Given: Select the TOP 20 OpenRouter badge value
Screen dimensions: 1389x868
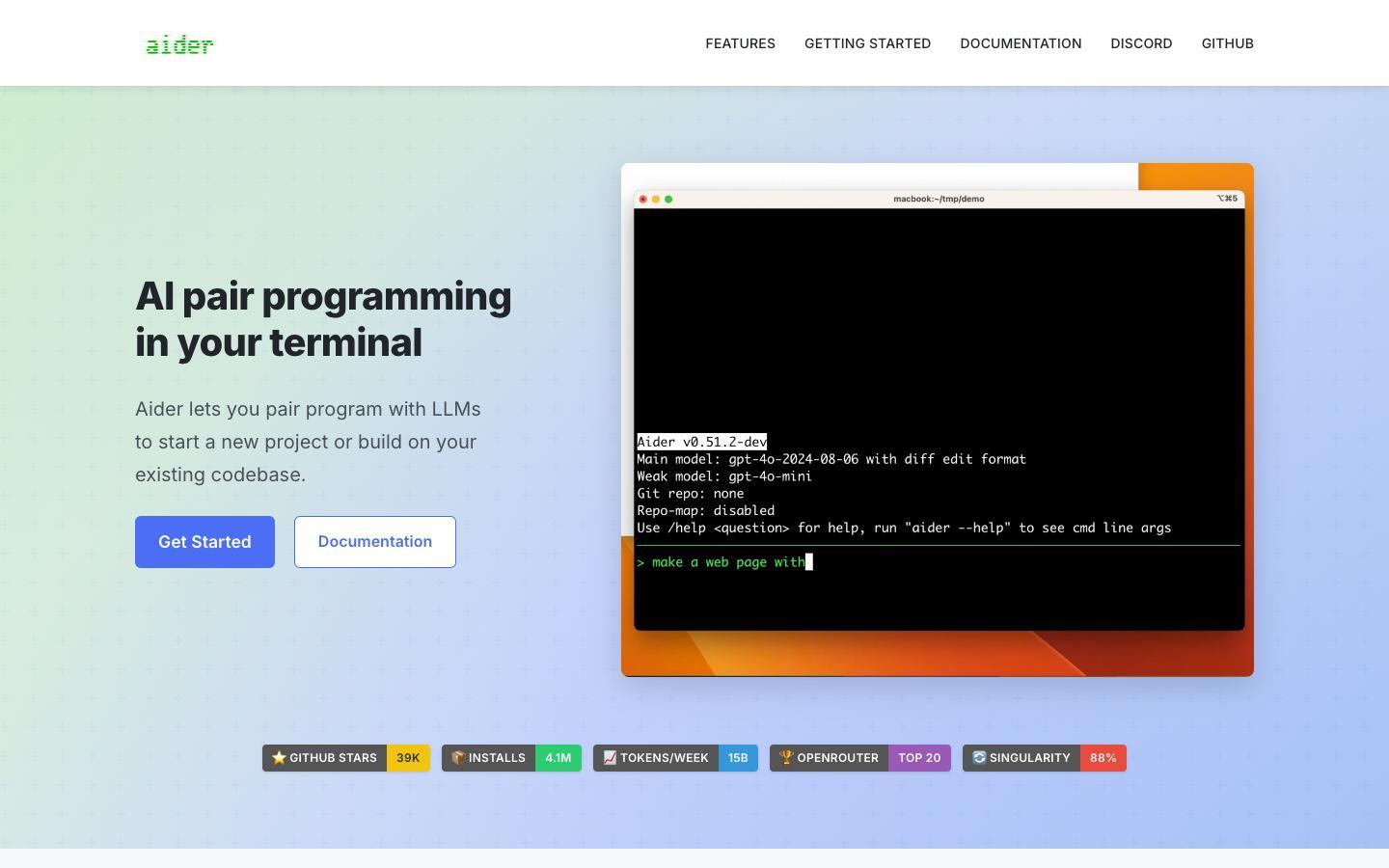Looking at the screenshot, I should pos(919,758).
